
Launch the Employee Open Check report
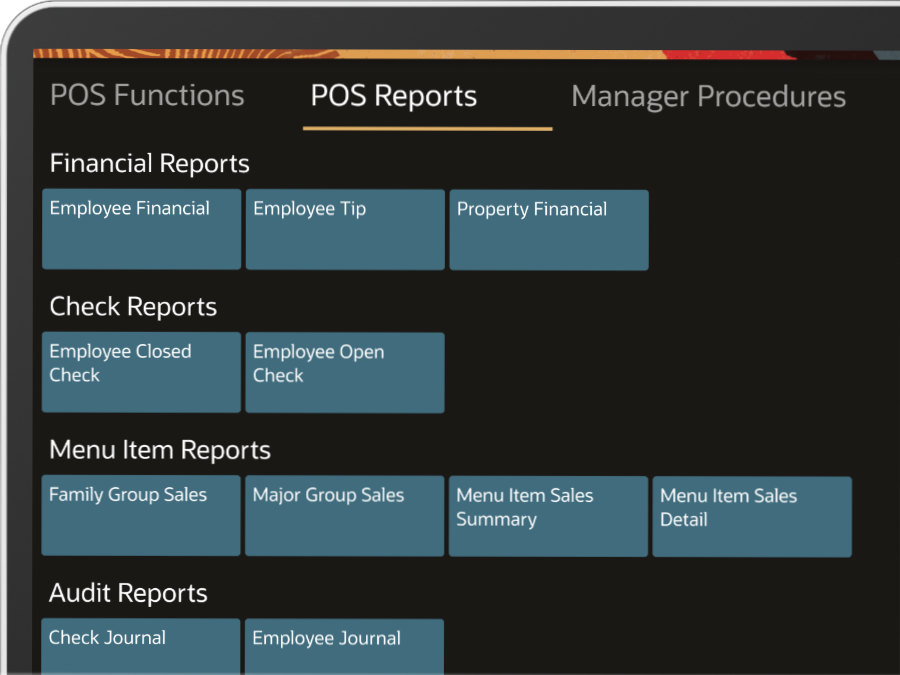(345, 373)
